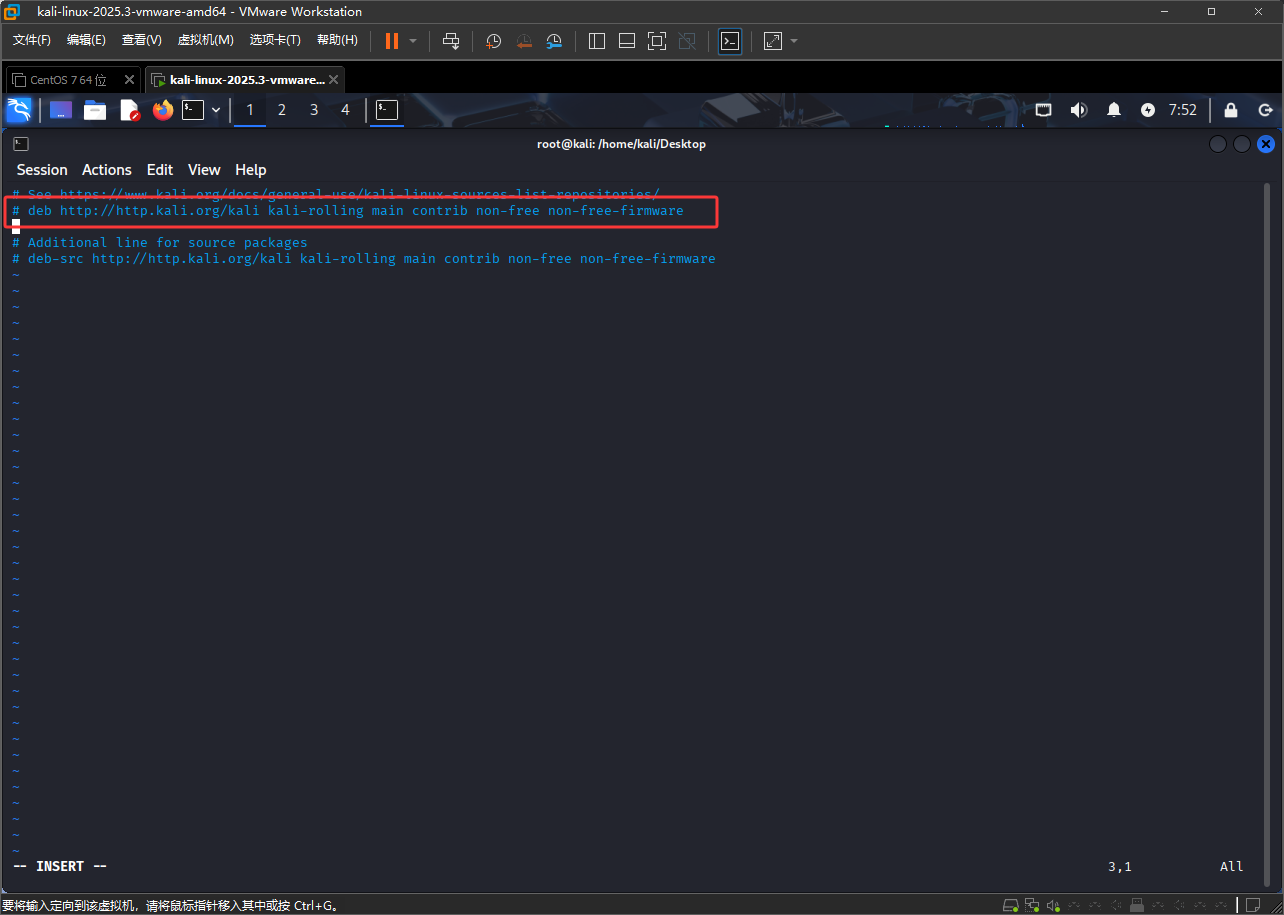Click the VMware sound card status icon
The width and height of the screenshot is (1284, 915).
click(x=1053, y=905)
